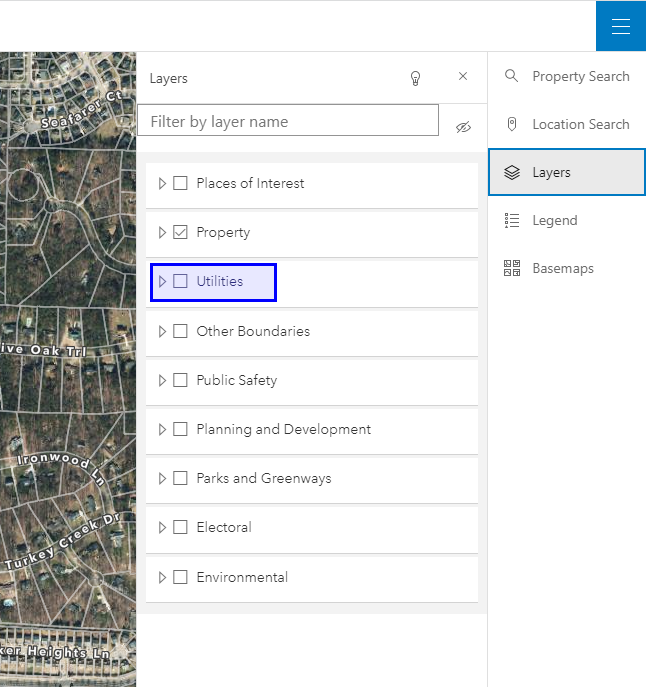The height and width of the screenshot is (687, 646).
Task: Click the Location Search pin icon
Action: pyautogui.click(x=511, y=124)
